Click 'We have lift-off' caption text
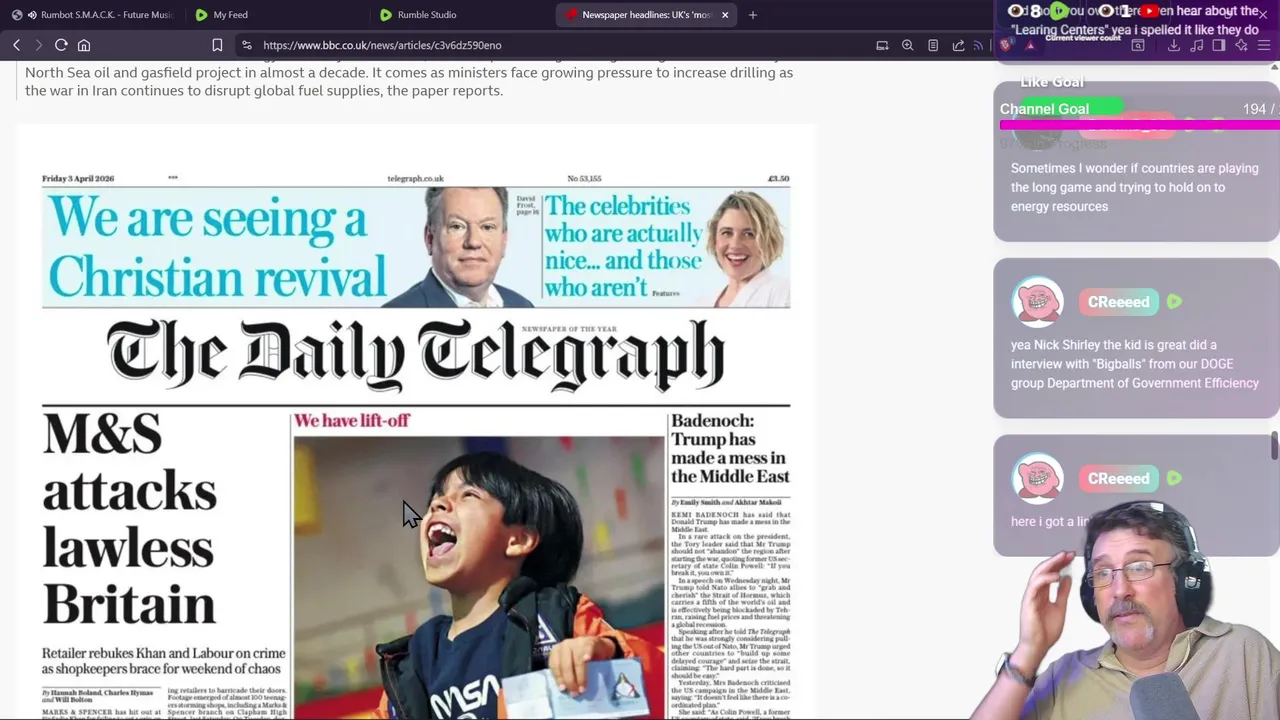The image size is (1280, 720). pyautogui.click(x=351, y=420)
